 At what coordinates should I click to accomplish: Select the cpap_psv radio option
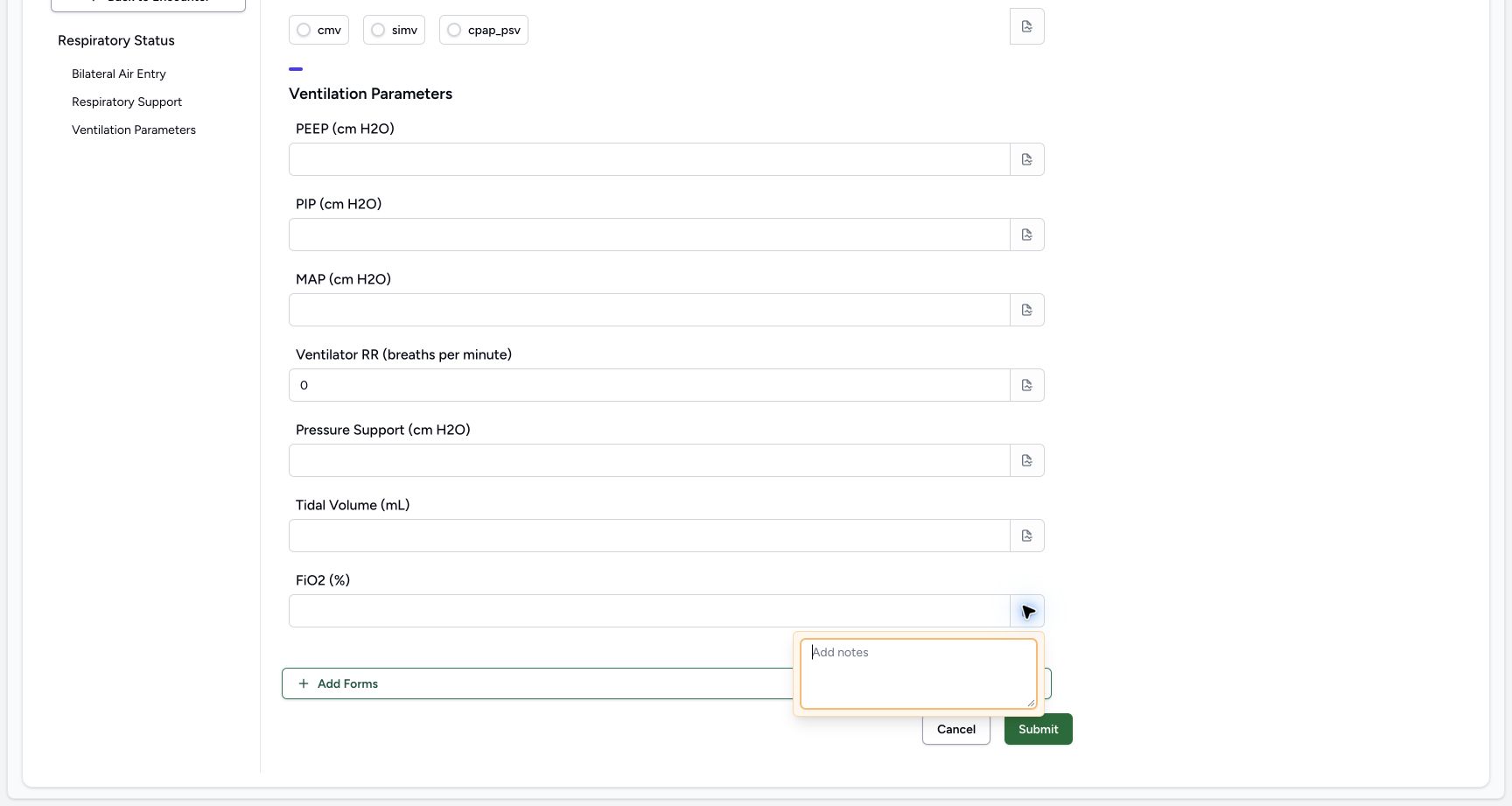coord(484,30)
